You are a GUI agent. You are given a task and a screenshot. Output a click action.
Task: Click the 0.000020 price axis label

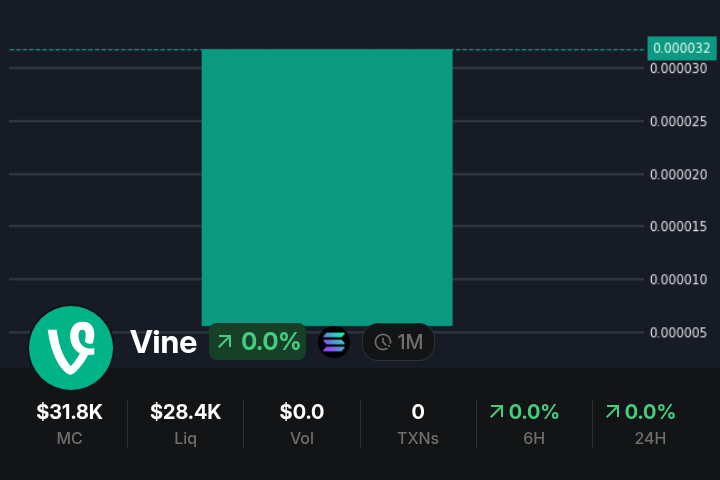[679, 174]
